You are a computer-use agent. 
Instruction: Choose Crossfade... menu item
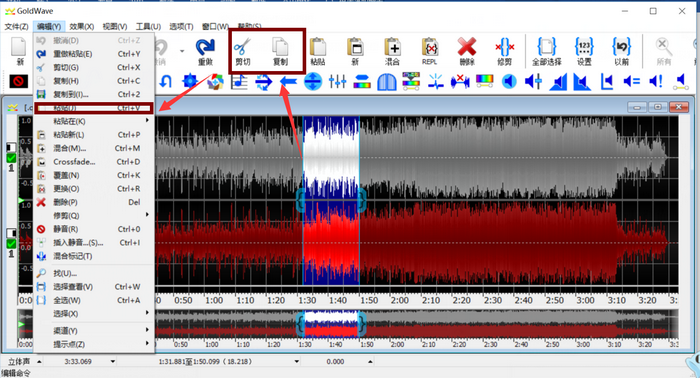tap(94, 162)
